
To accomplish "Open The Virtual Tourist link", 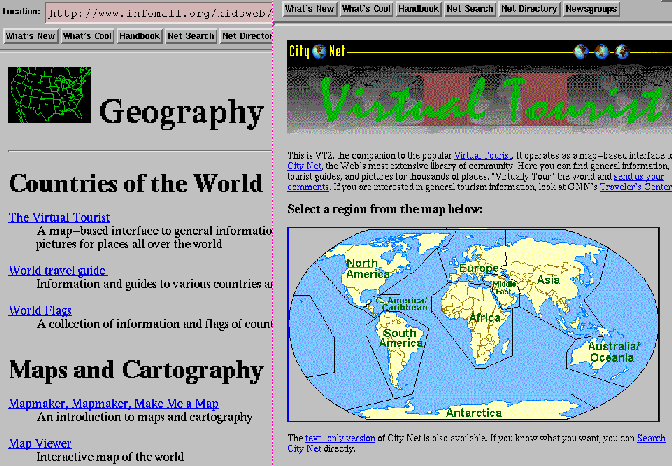I will 59,217.
